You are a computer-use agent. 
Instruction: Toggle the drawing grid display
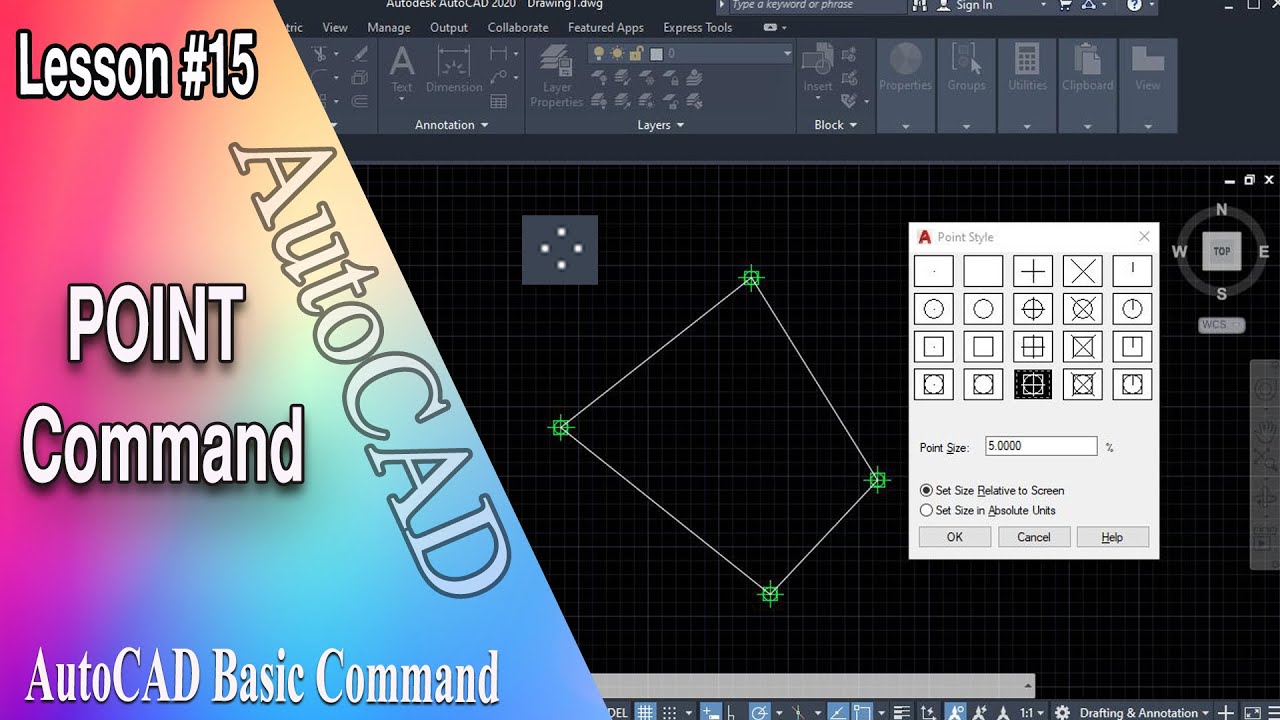tap(645, 712)
